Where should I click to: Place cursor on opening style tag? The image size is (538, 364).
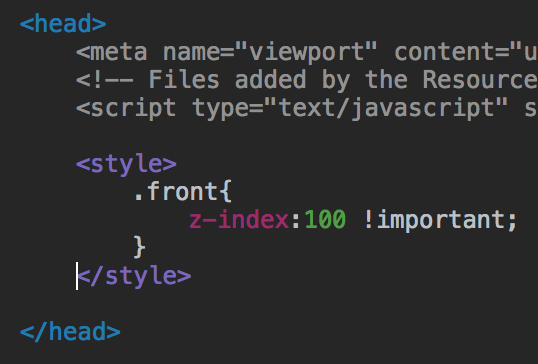coord(126,165)
